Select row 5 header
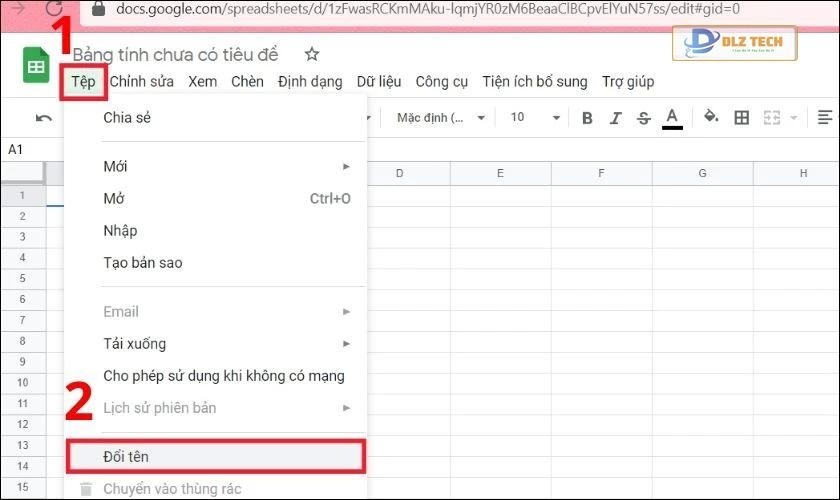This screenshot has width=840, height=500. pyautogui.click(x=22, y=278)
